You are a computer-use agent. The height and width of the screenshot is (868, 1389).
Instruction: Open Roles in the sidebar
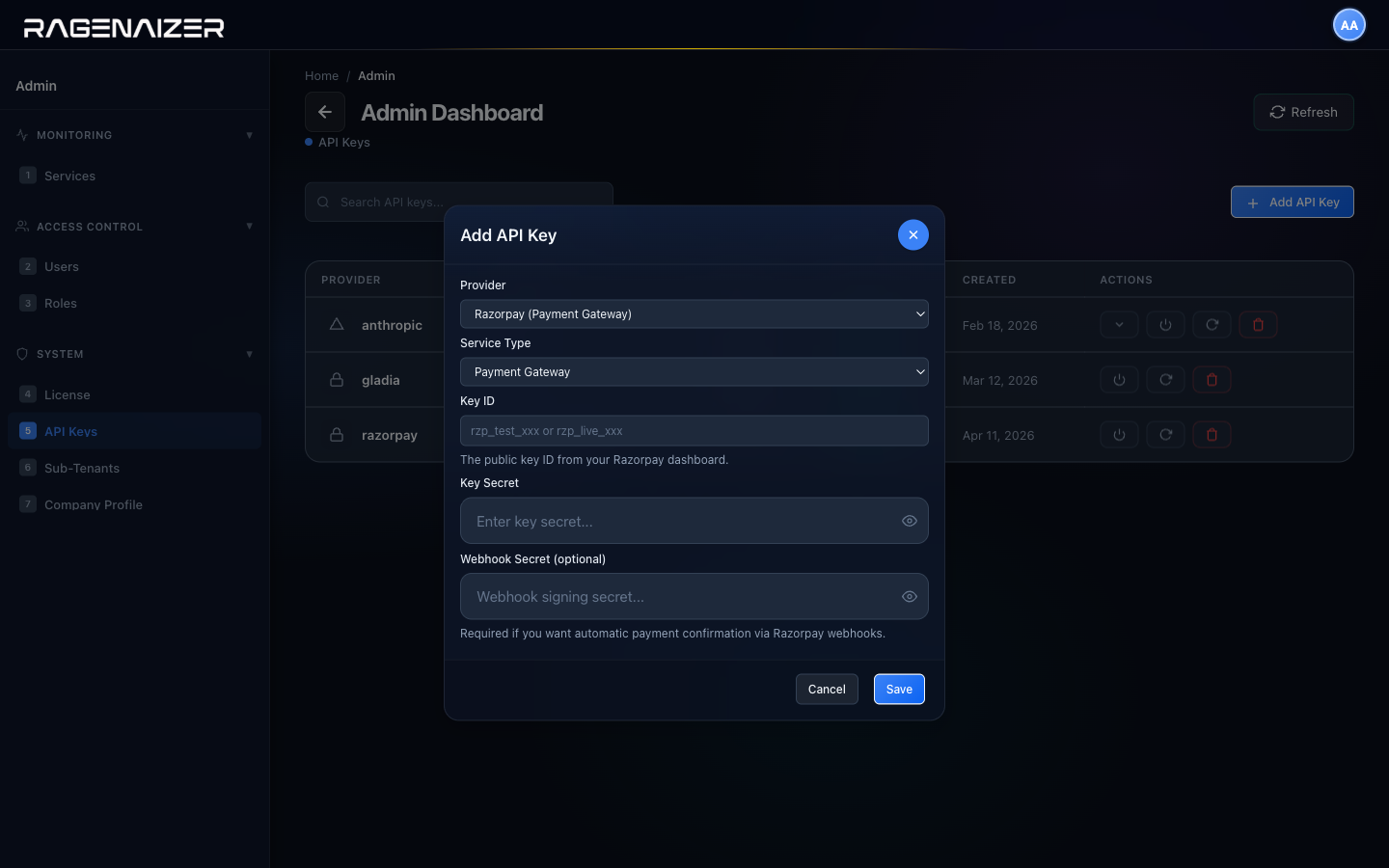pos(134,303)
